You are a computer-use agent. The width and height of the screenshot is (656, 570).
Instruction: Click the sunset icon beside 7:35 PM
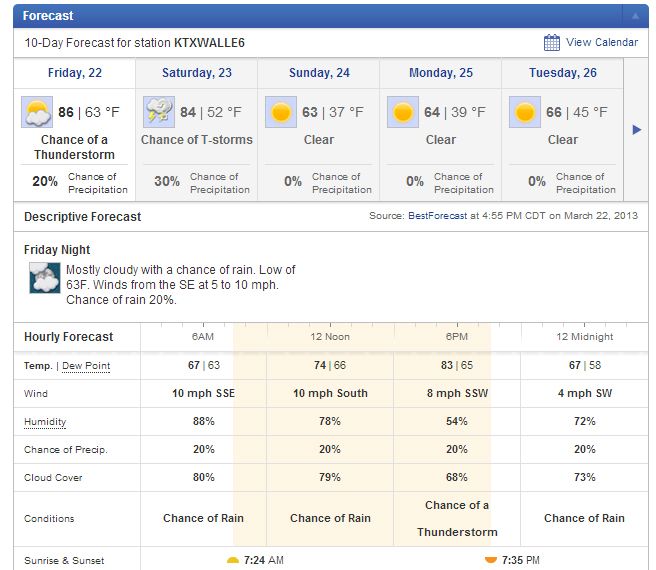coord(490,560)
